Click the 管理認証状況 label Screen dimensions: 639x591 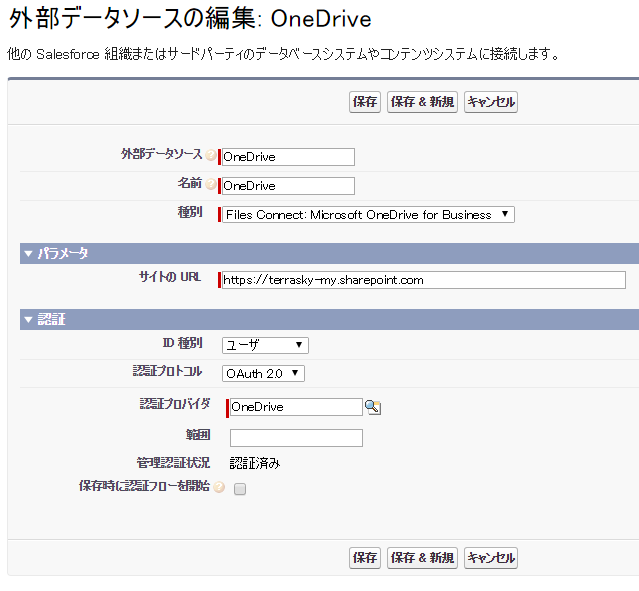pyautogui.click(x=173, y=463)
